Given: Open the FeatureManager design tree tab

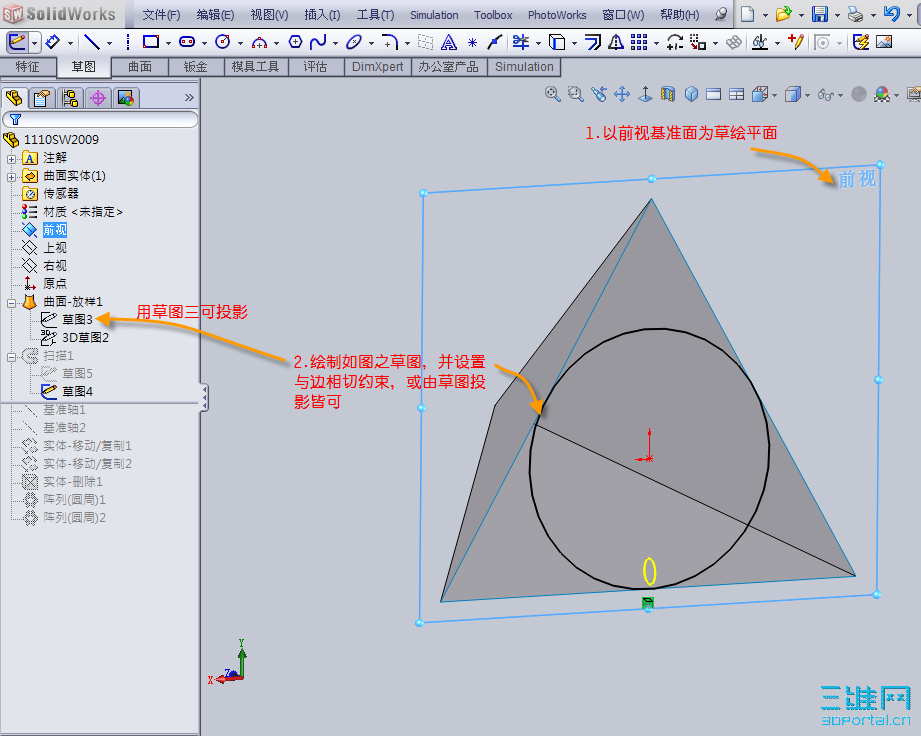Looking at the screenshot, I should click(x=14, y=98).
